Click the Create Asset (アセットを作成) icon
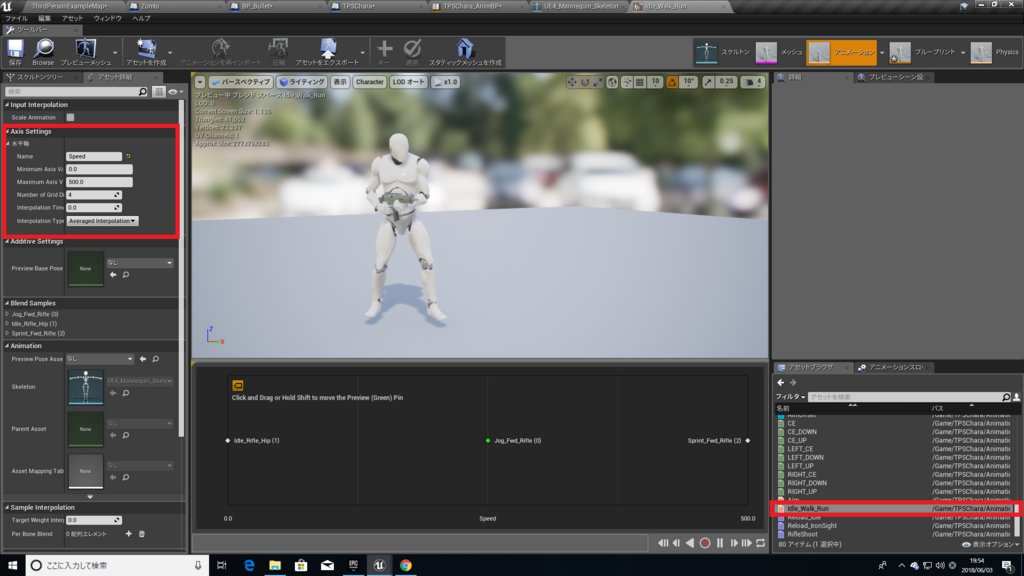1024x576 pixels. pyautogui.click(x=146, y=48)
